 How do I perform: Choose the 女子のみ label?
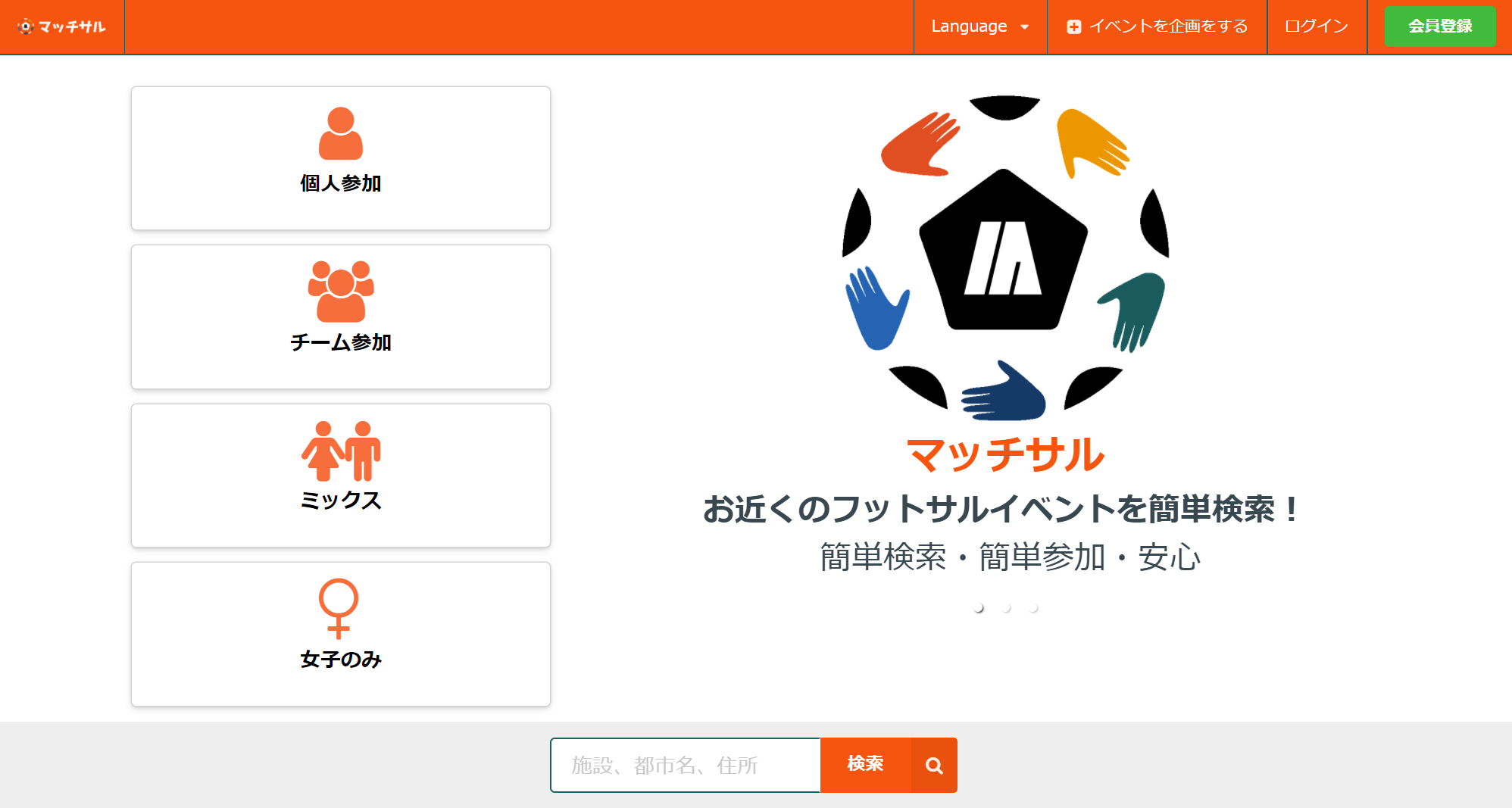pyautogui.click(x=341, y=660)
